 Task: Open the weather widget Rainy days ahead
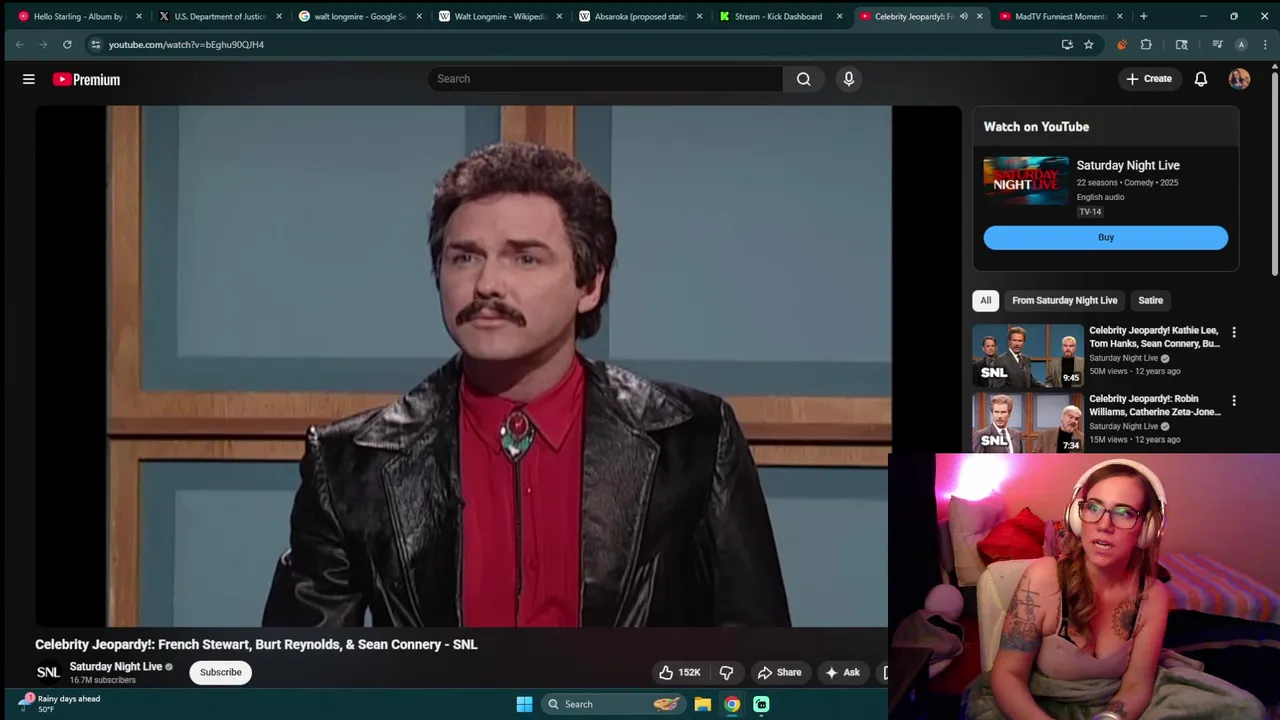coord(60,704)
